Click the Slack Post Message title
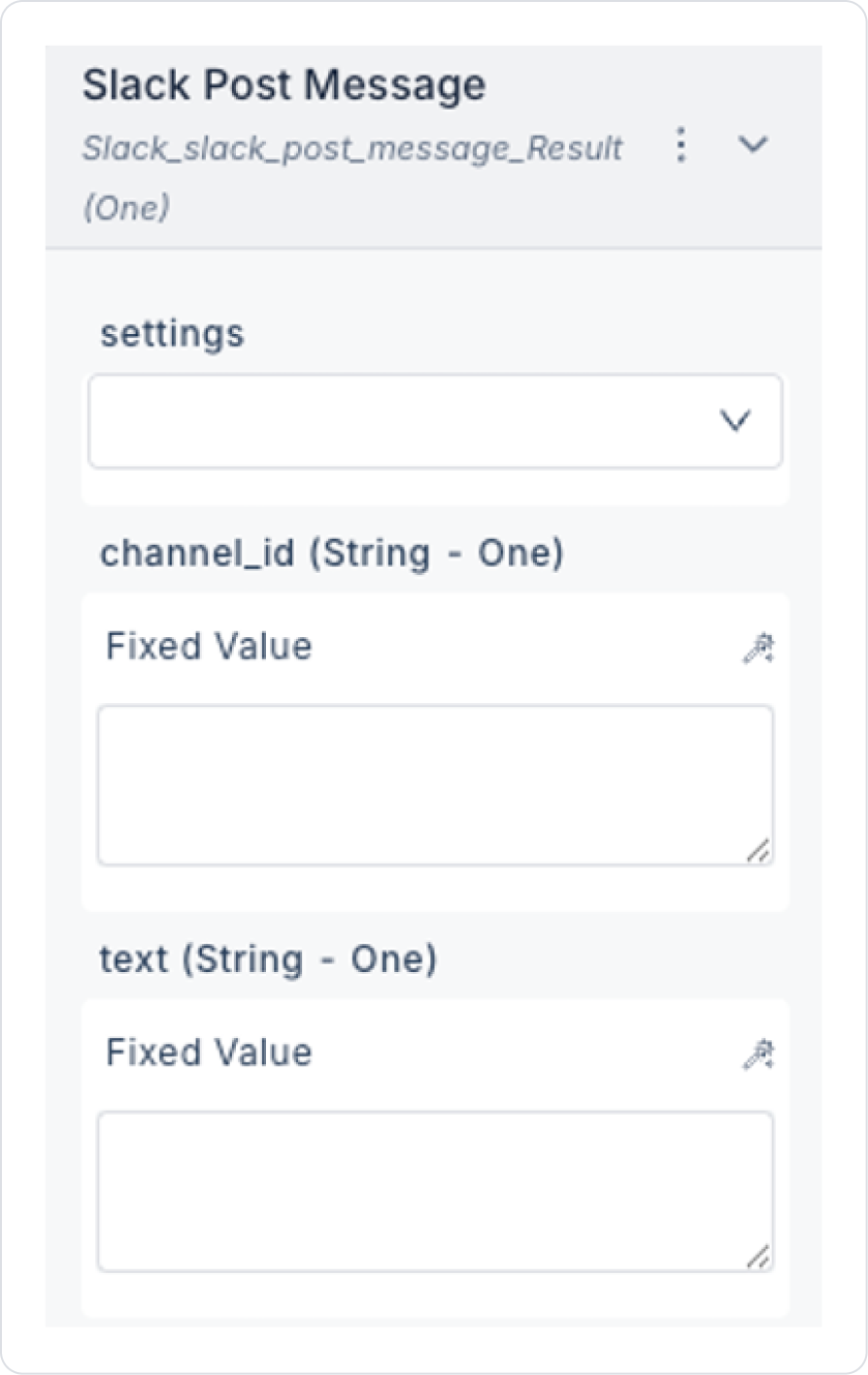868x1375 pixels. [x=284, y=85]
